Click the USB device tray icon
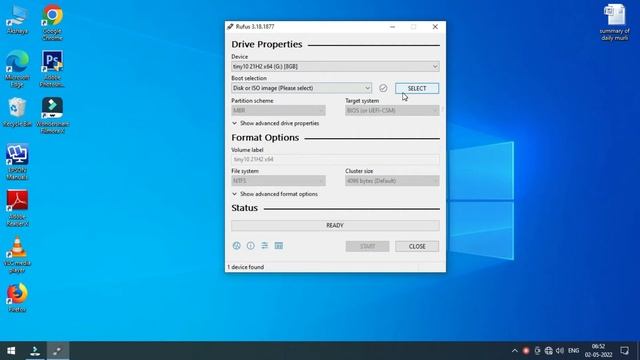Screen dimensions: 640x360 click(537, 351)
